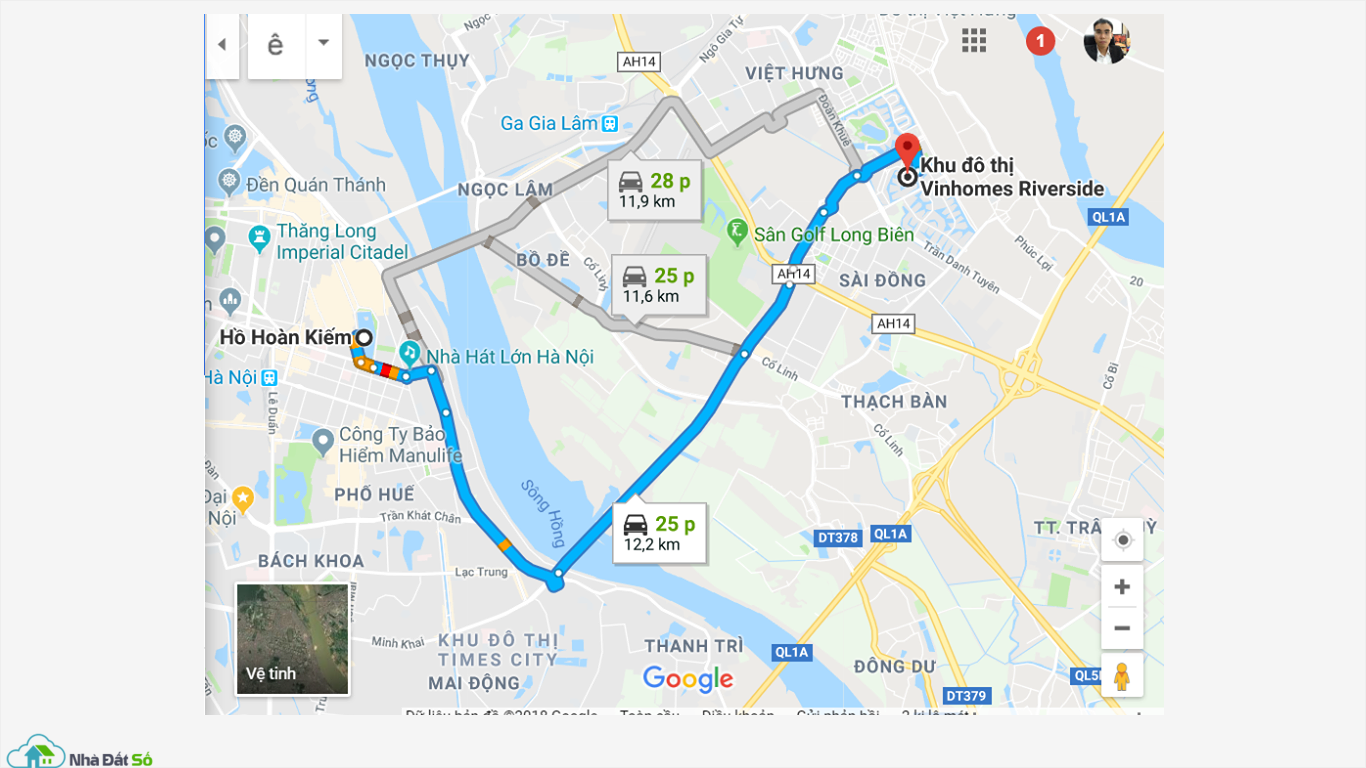Click the Hồ Hoàn Kiếm origin marker

coord(364,338)
